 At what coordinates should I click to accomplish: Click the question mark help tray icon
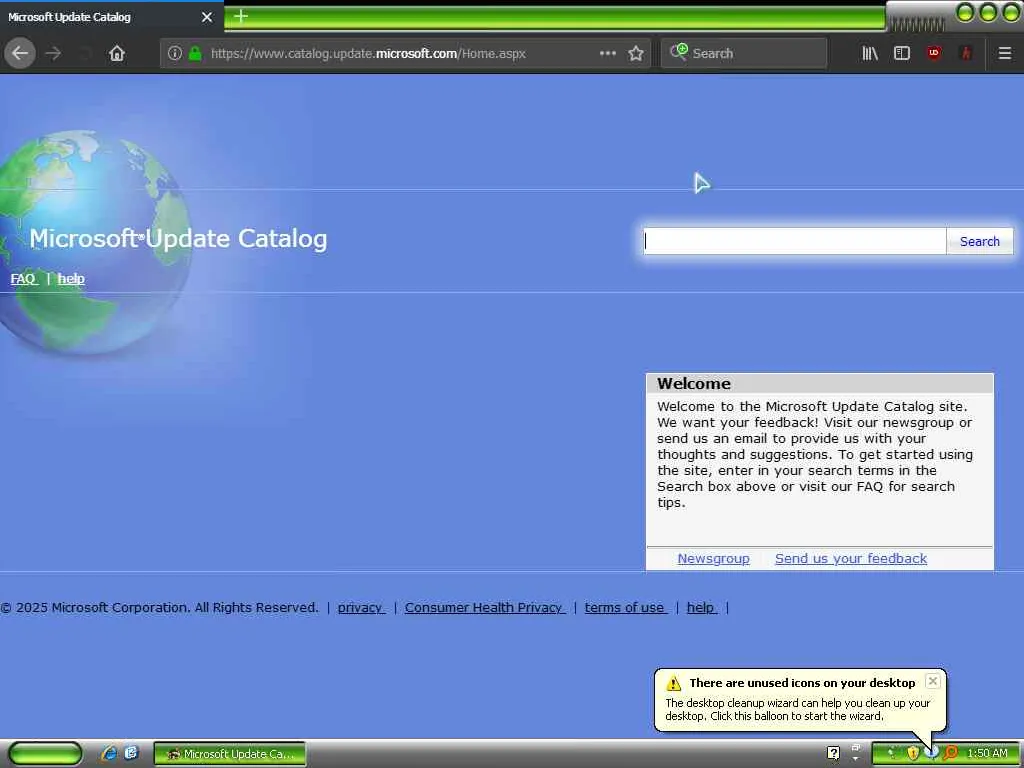pyautogui.click(x=833, y=753)
